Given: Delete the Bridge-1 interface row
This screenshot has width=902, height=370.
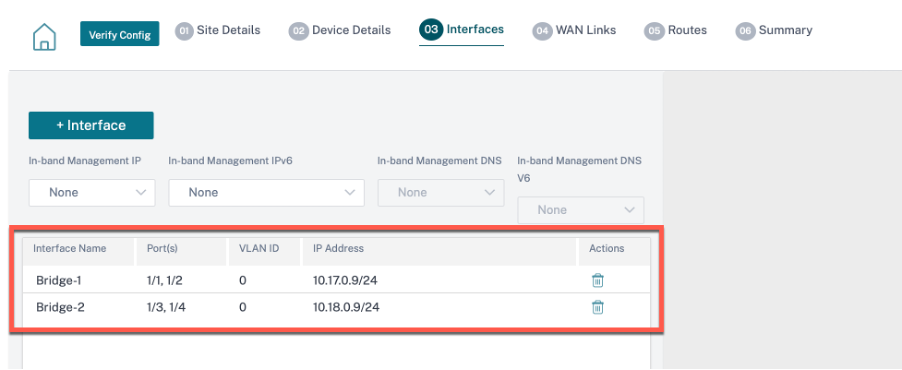Looking at the screenshot, I should pyautogui.click(x=598, y=281).
